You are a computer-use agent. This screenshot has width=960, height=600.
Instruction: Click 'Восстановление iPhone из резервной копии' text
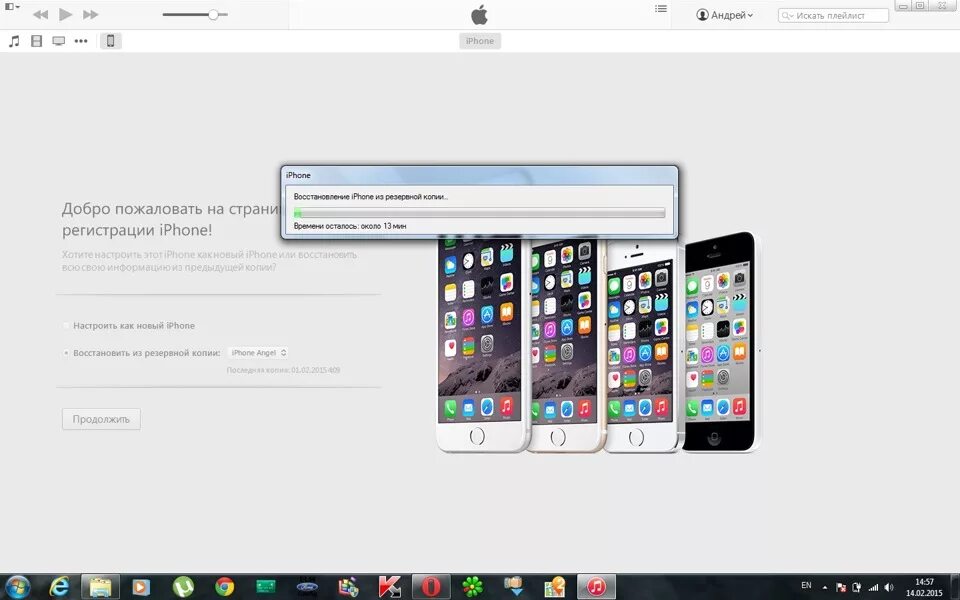[370, 197]
